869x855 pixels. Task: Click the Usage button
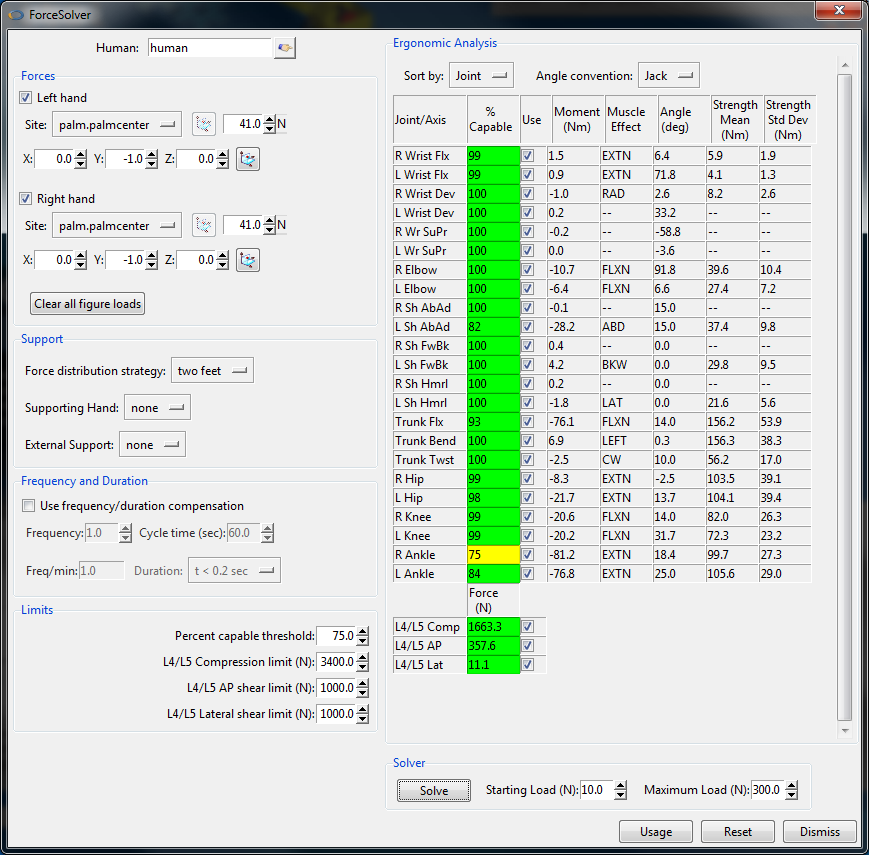656,832
